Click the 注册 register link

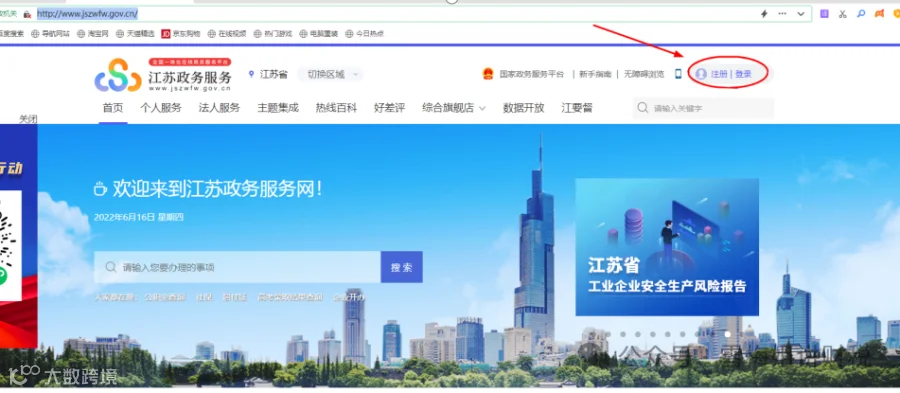coord(719,74)
